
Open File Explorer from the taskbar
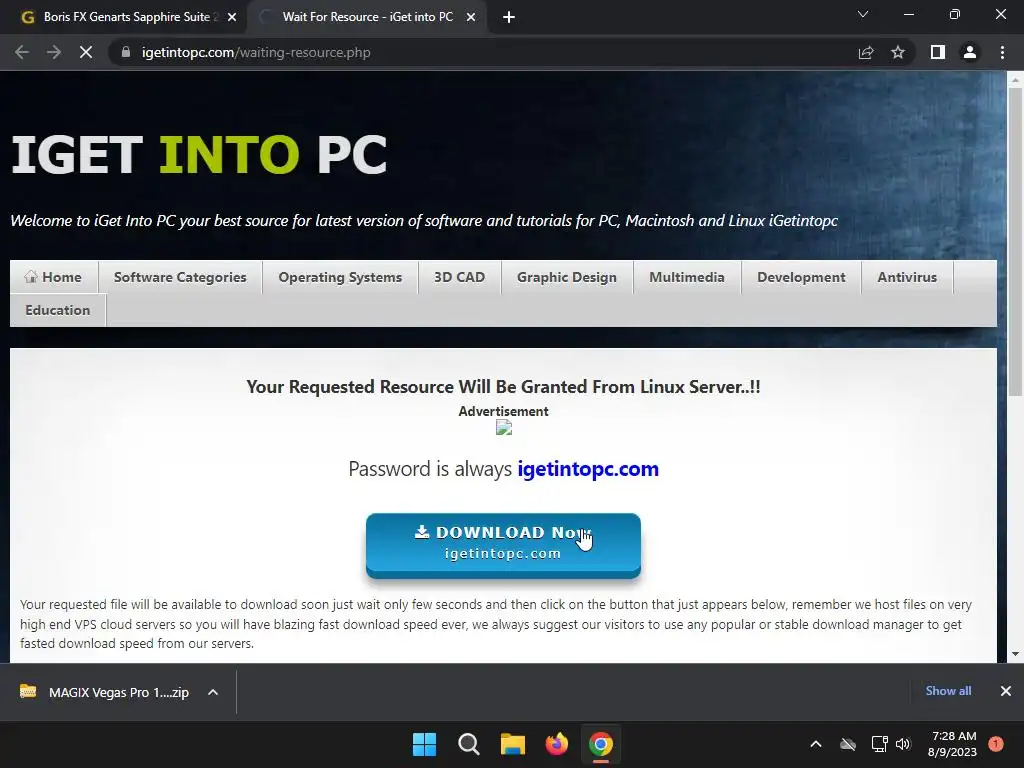pyautogui.click(x=513, y=744)
